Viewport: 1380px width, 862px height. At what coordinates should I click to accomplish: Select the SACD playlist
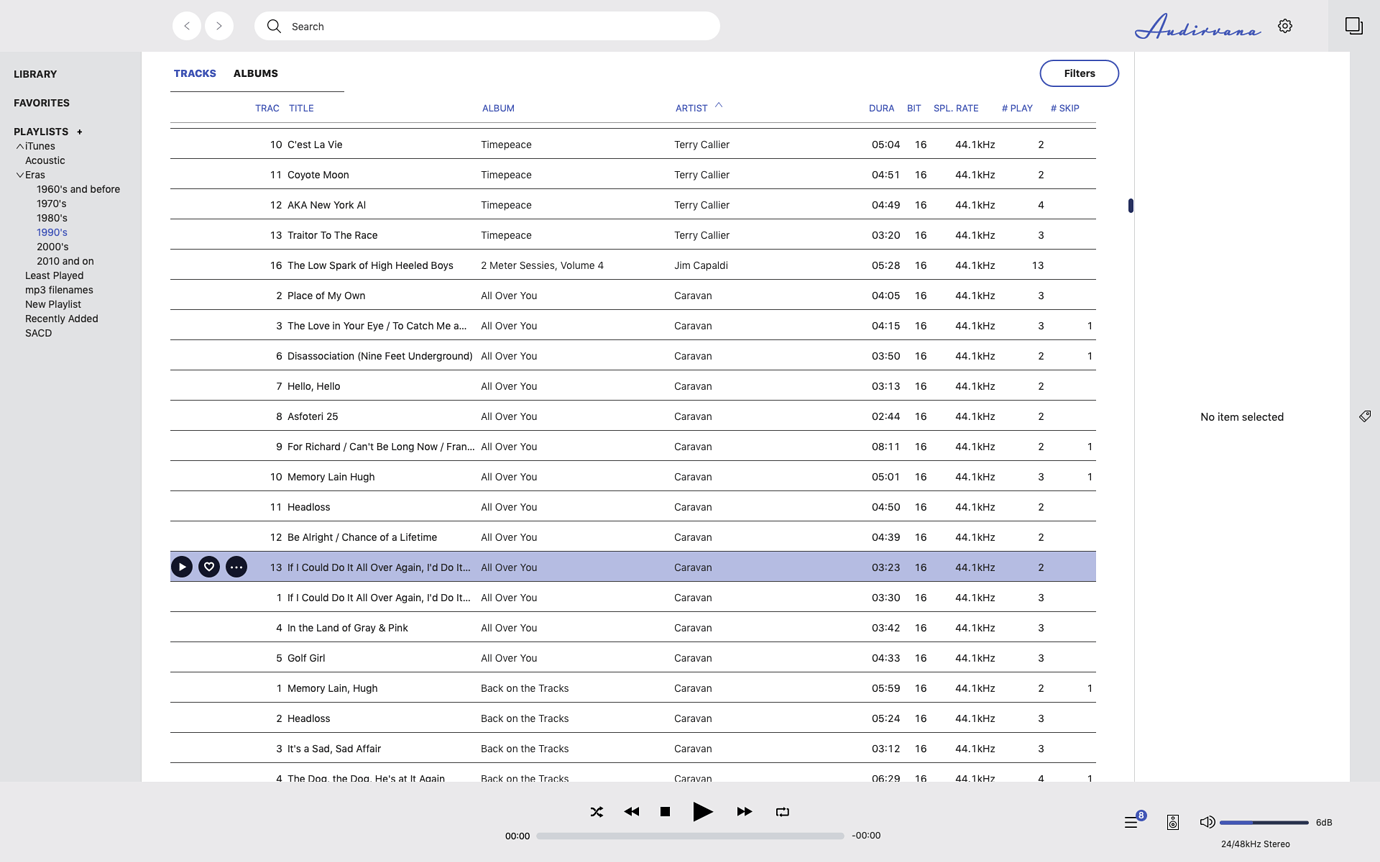38,333
